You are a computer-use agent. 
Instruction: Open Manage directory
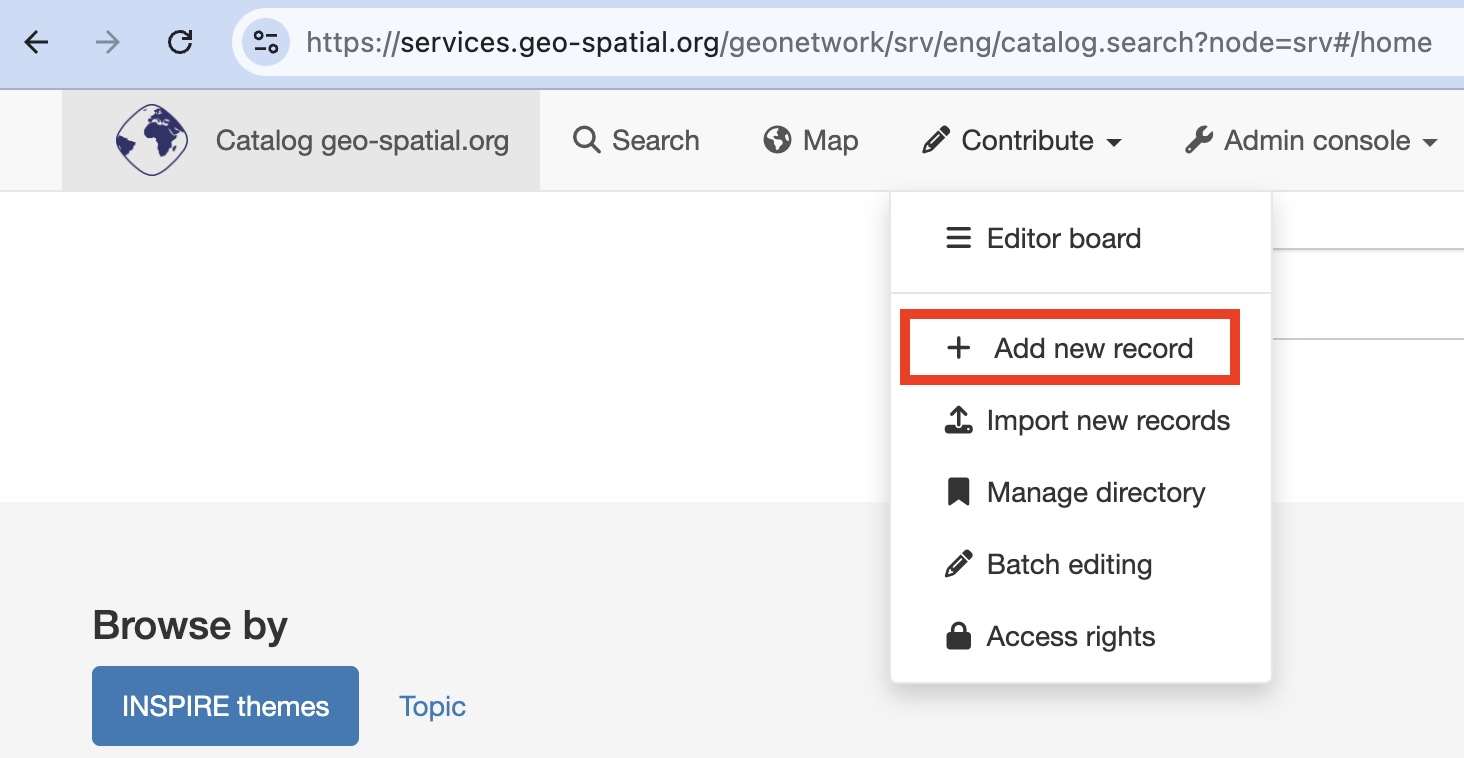[x=1081, y=492]
